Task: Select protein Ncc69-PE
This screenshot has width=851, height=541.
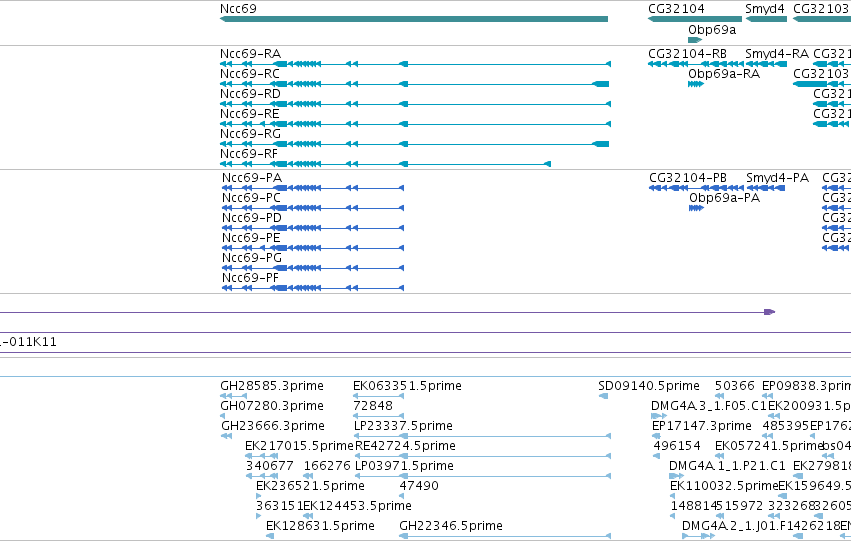Action: pos(313,248)
